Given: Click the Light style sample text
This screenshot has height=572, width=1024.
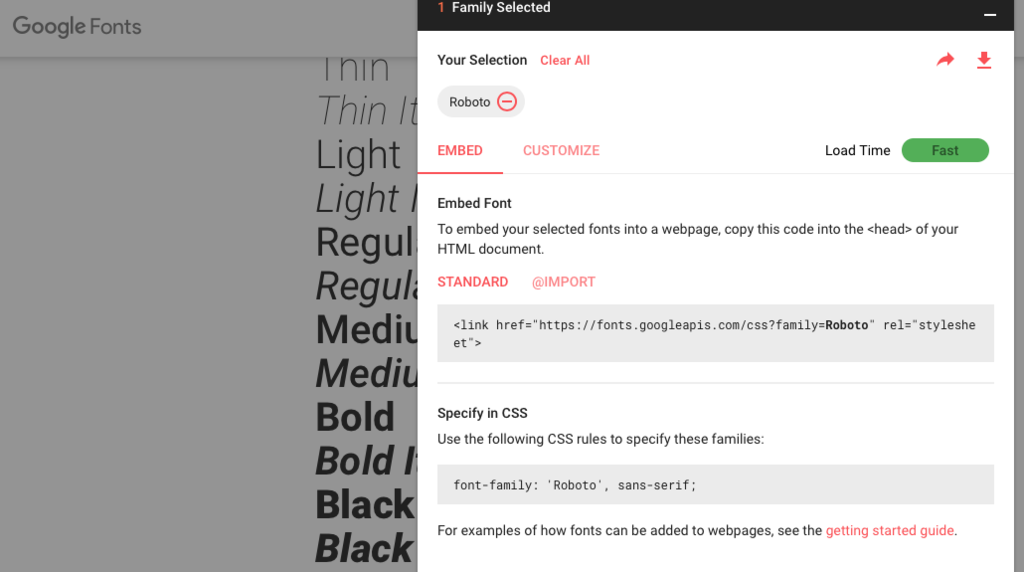Looking at the screenshot, I should [358, 155].
